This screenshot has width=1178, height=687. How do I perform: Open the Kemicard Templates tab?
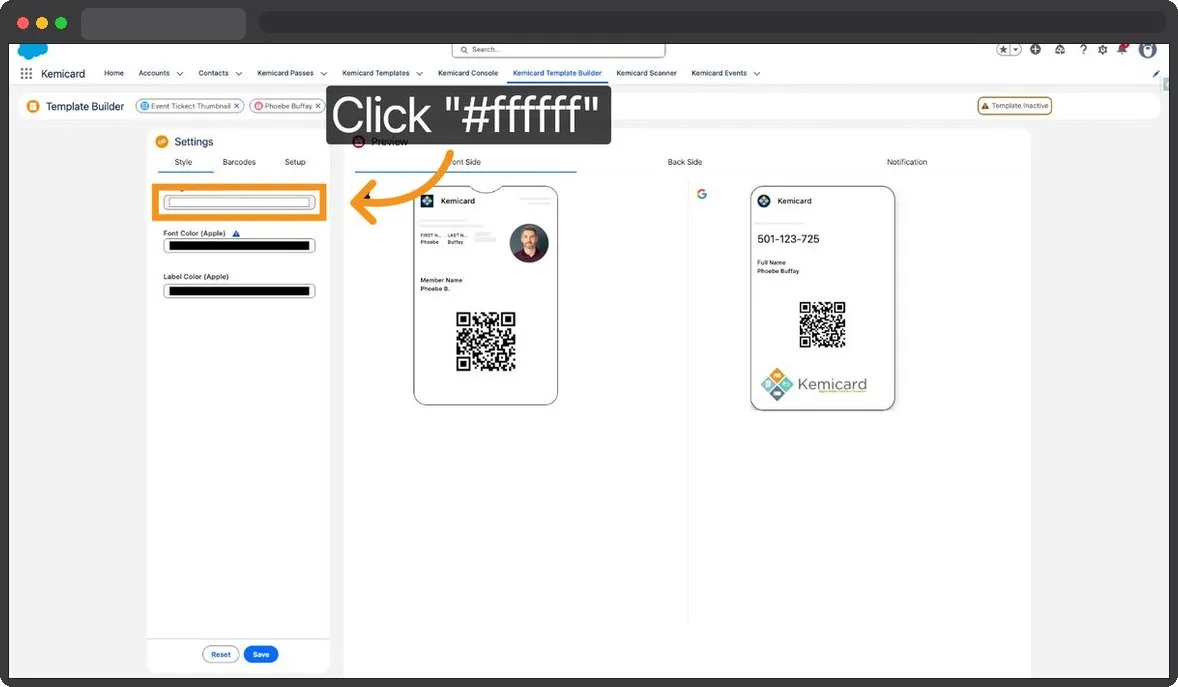(376, 73)
